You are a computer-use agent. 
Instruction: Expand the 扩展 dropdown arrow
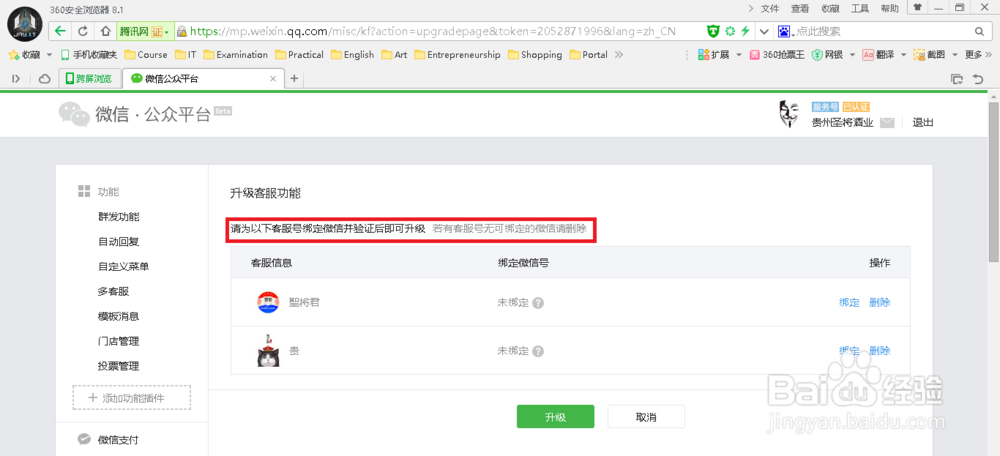(x=739, y=55)
